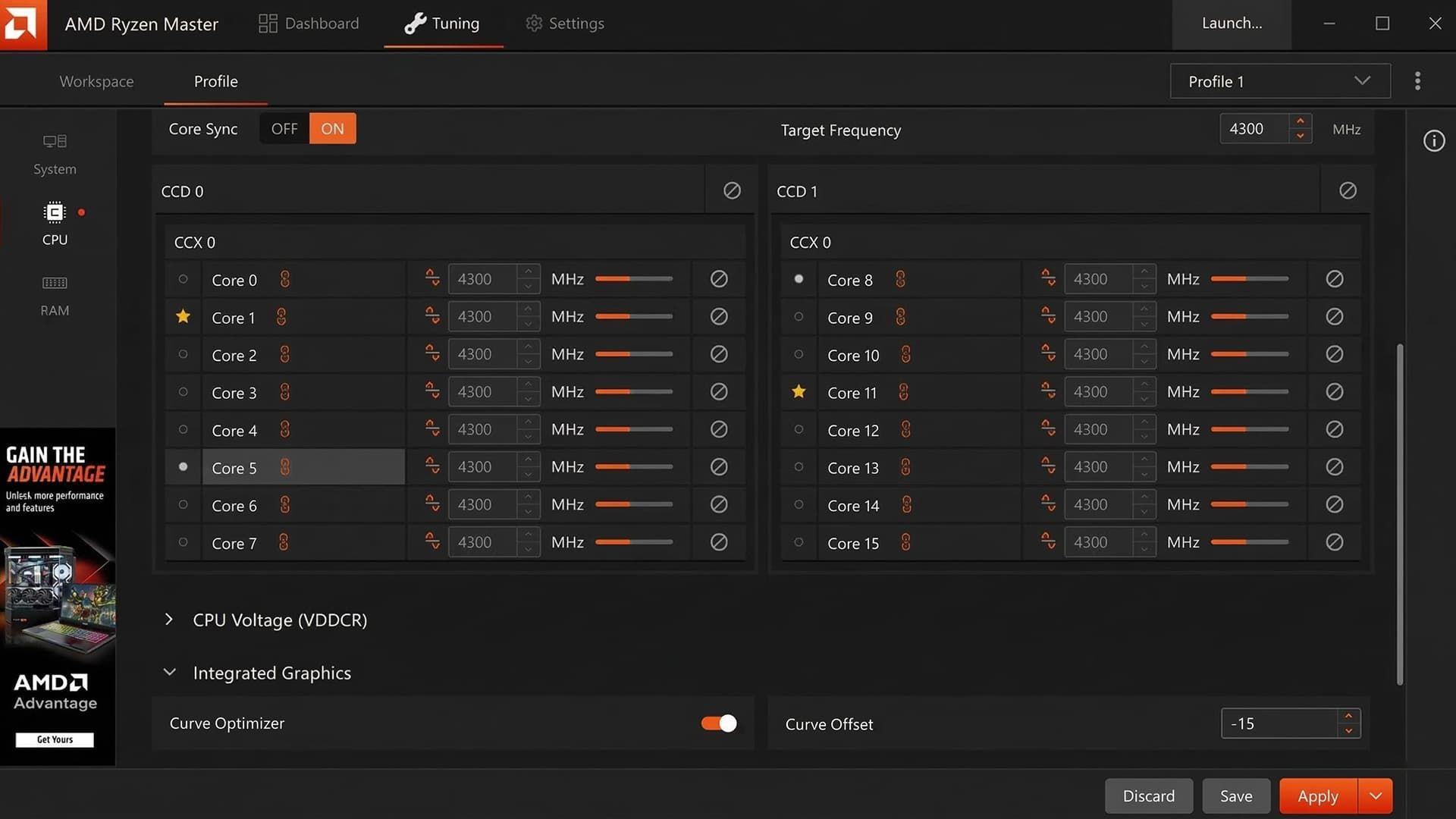
Task: Click the disable icon for Core 3
Action: pyautogui.click(x=718, y=392)
